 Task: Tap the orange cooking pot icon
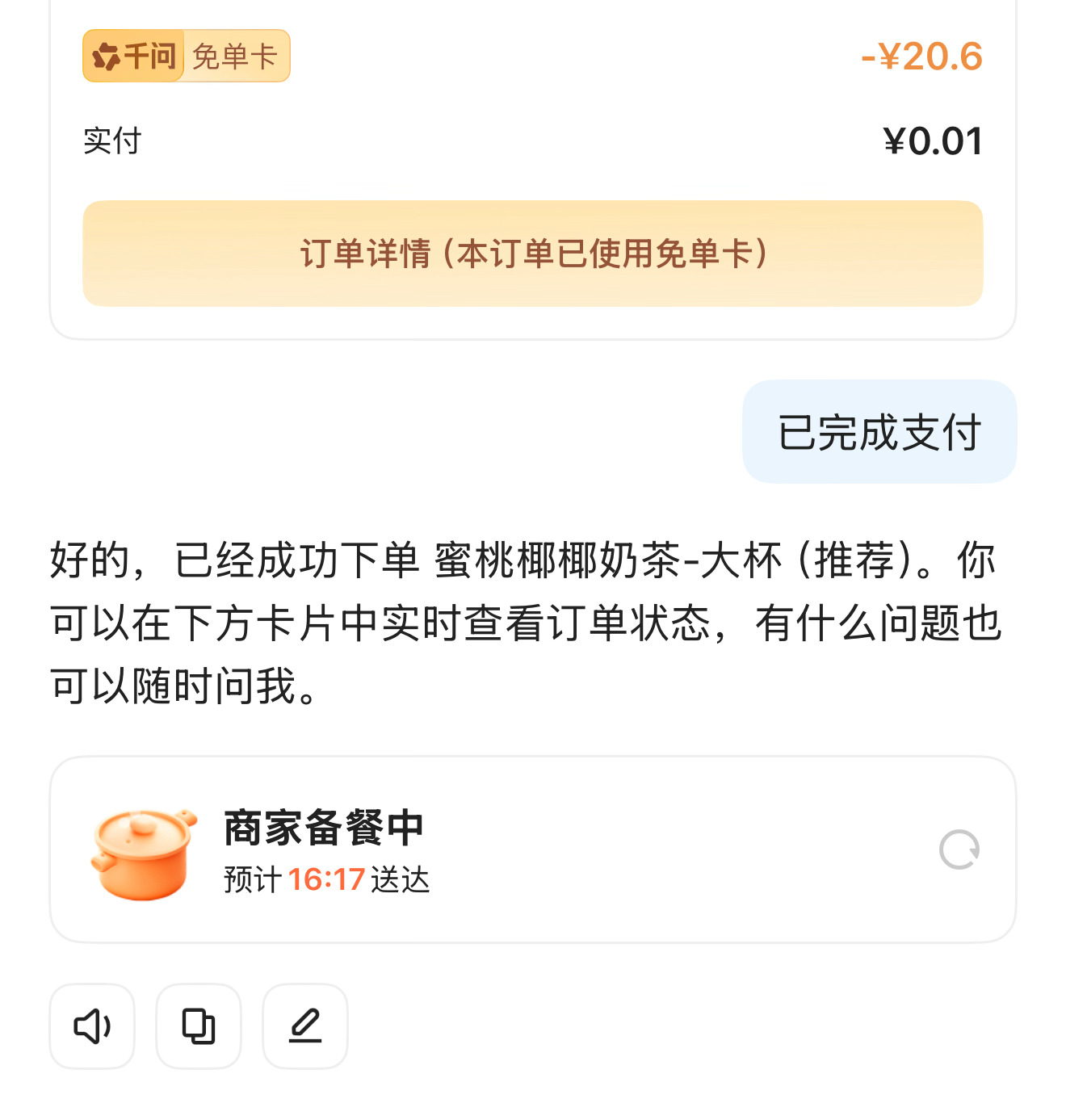click(x=143, y=853)
